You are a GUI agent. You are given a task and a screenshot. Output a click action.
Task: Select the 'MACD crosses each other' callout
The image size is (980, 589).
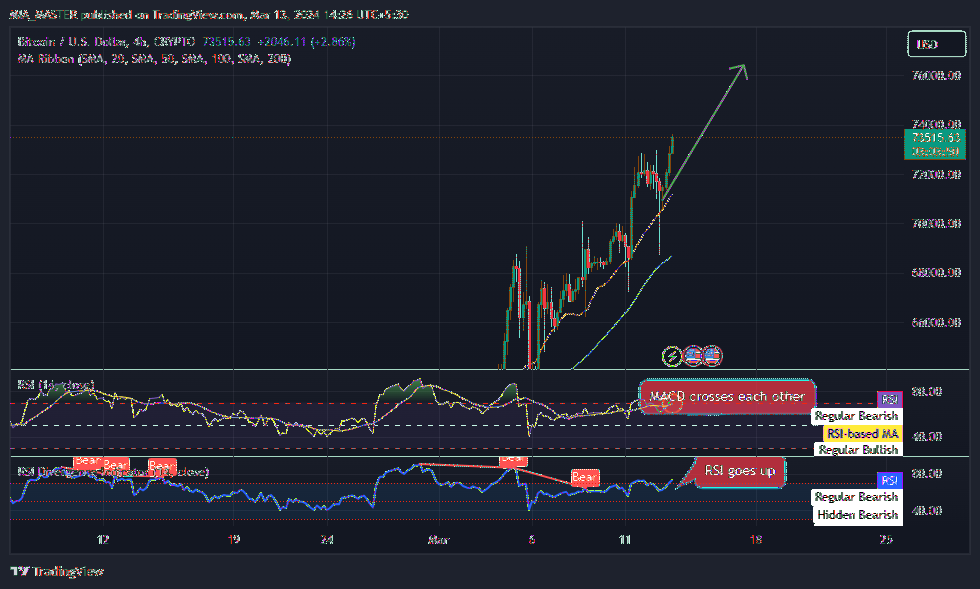(x=728, y=396)
